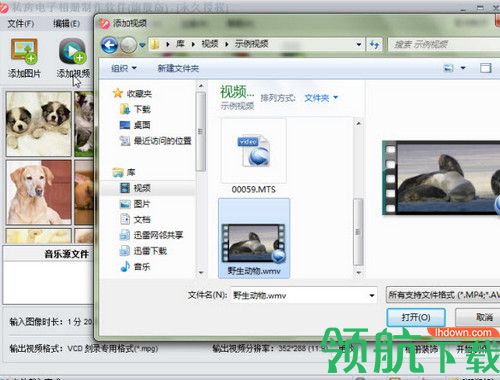Open the view options dropdown arrow
This screenshot has height=380, width=500.
click(x=463, y=68)
